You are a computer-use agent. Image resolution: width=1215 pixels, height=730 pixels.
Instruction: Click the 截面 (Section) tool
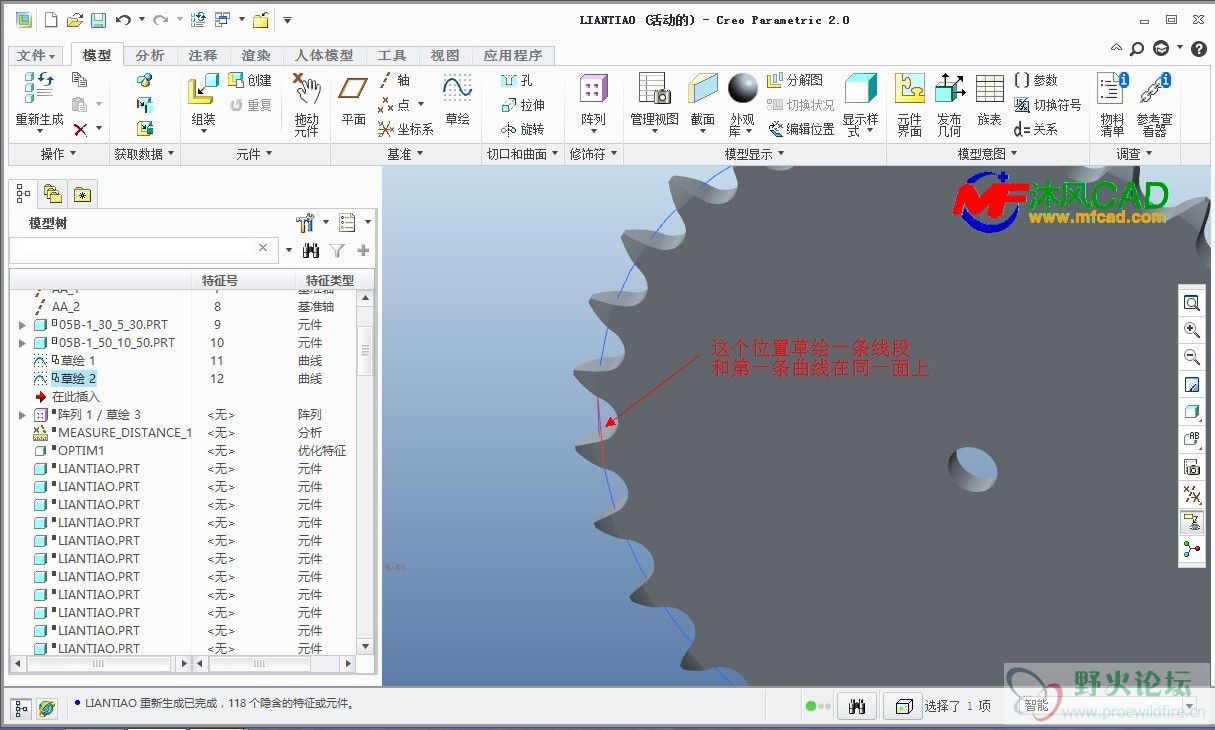tap(703, 100)
